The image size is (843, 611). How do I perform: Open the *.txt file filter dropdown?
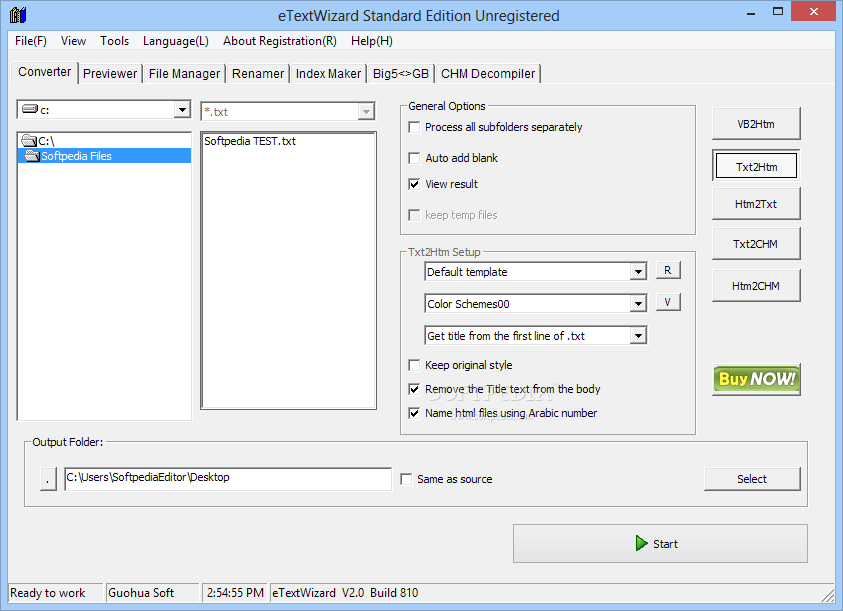366,112
